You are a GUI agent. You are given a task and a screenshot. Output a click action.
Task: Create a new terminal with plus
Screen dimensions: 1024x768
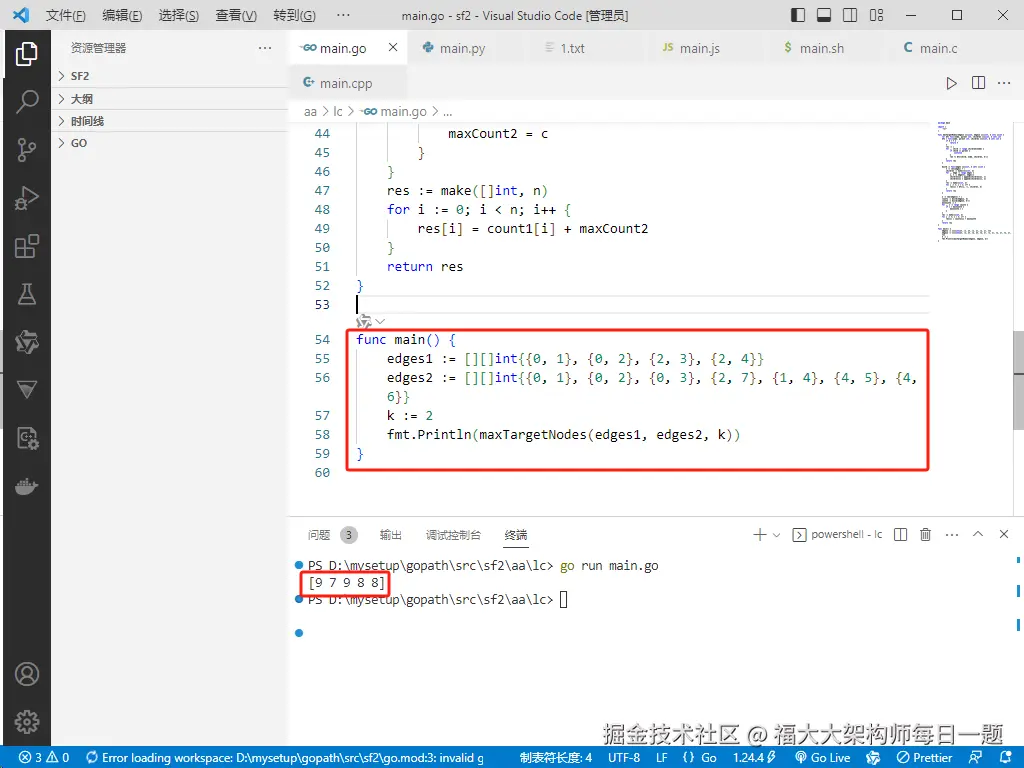pos(760,535)
